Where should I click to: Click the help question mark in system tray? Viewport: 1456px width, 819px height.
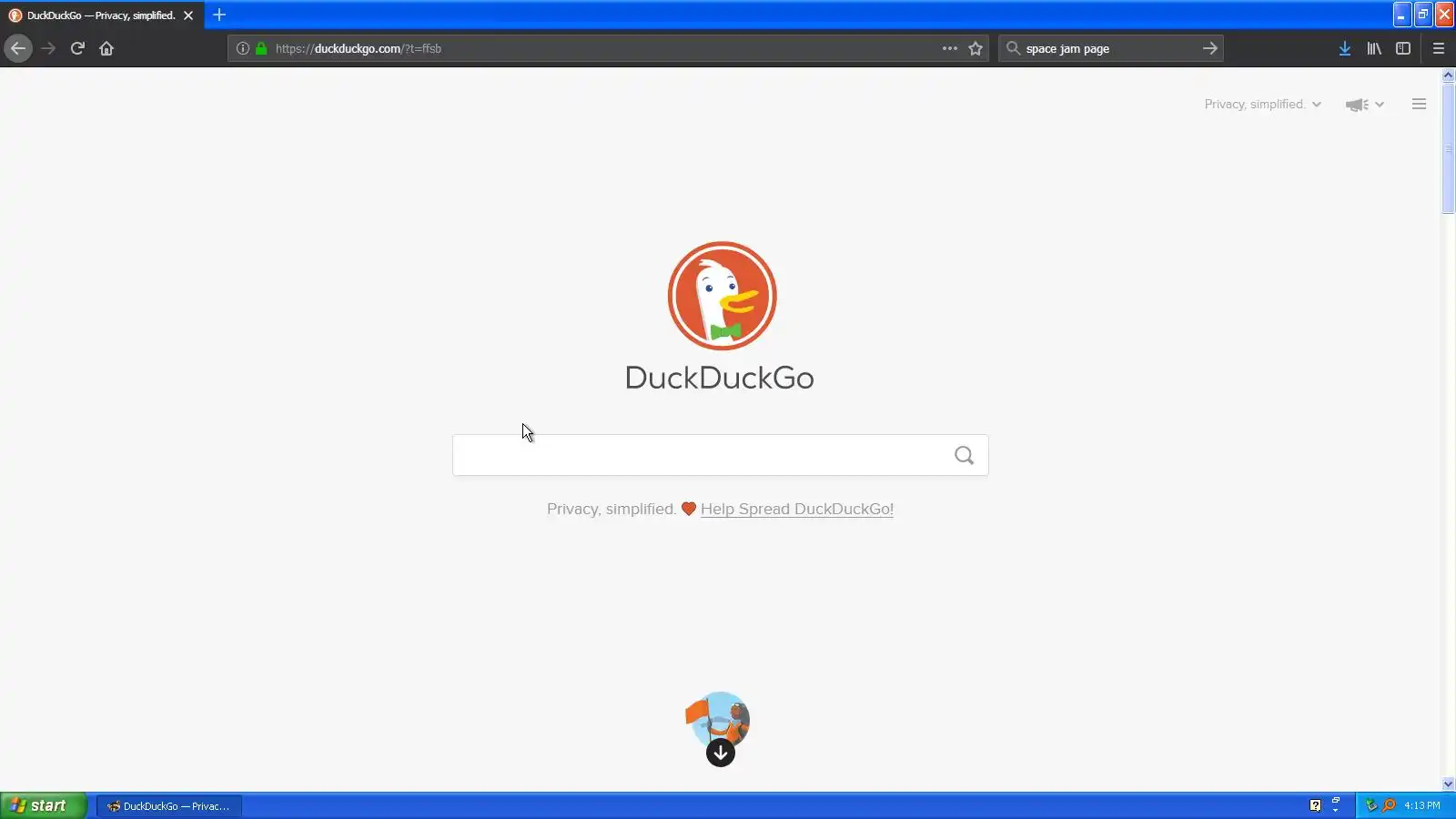click(x=1315, y=805)
